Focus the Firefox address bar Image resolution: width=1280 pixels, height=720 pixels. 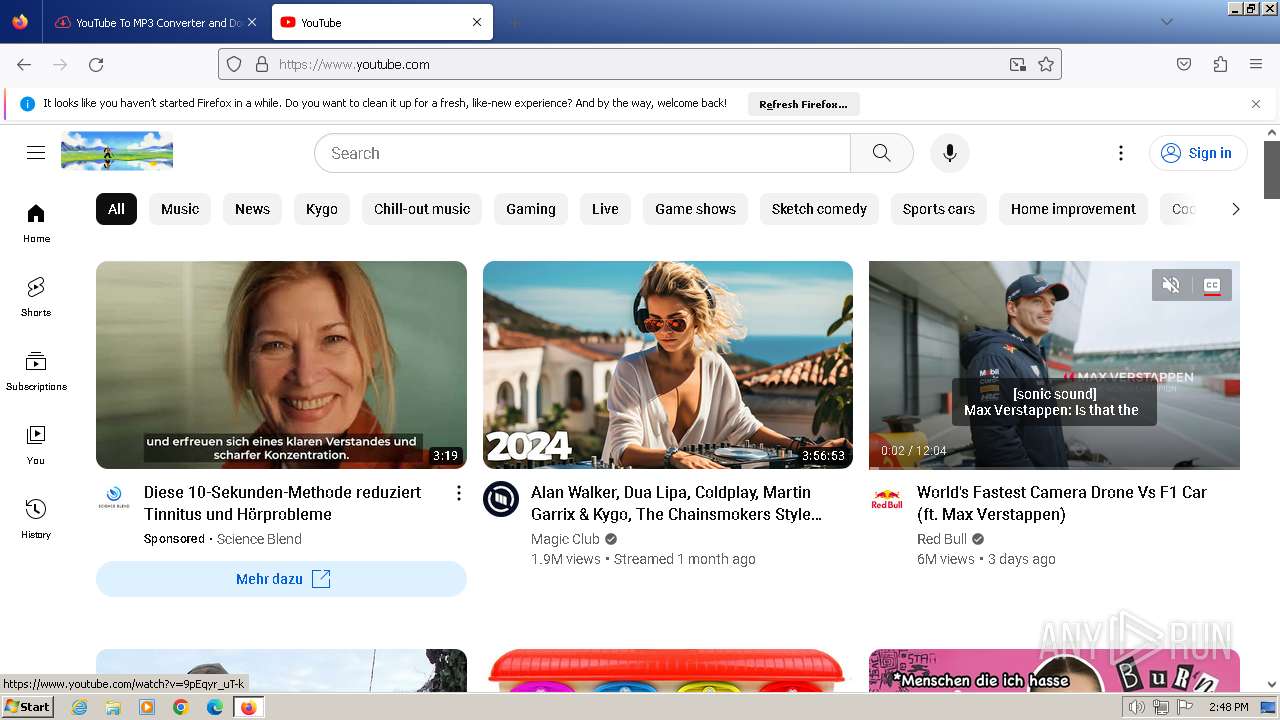point(640,64)
